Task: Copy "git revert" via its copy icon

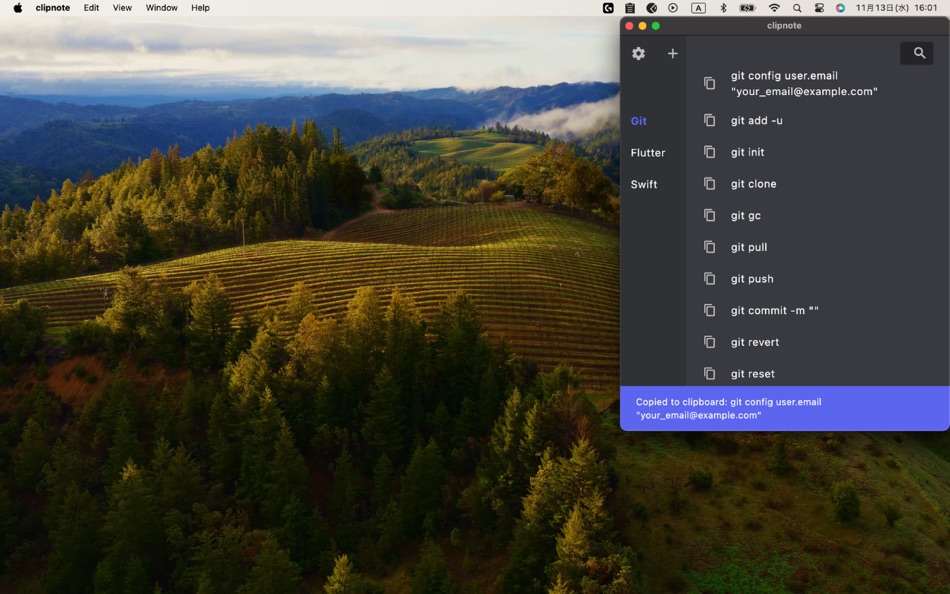Action: pos(710,342)
